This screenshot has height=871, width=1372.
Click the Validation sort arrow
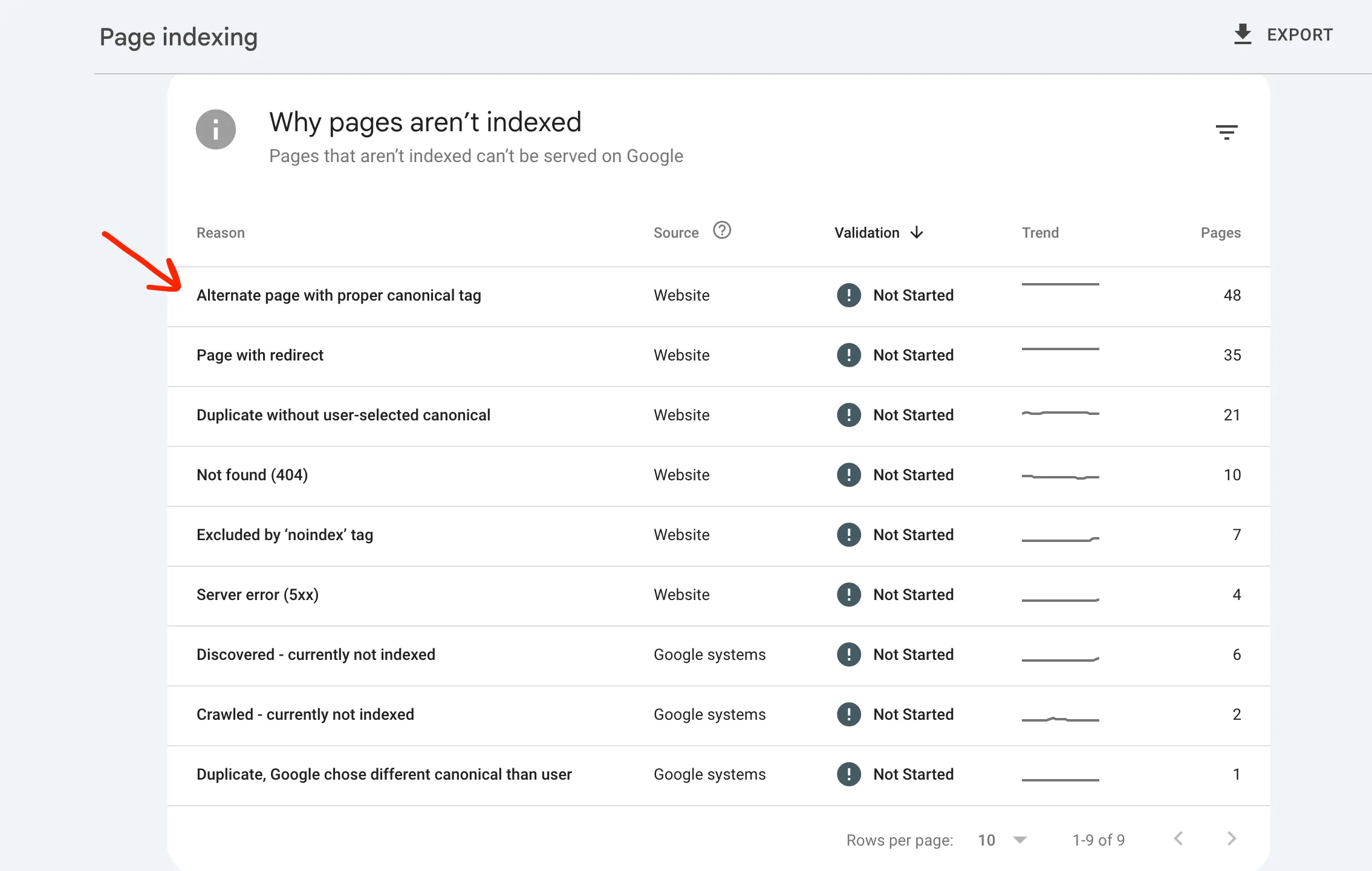[917, 232]
